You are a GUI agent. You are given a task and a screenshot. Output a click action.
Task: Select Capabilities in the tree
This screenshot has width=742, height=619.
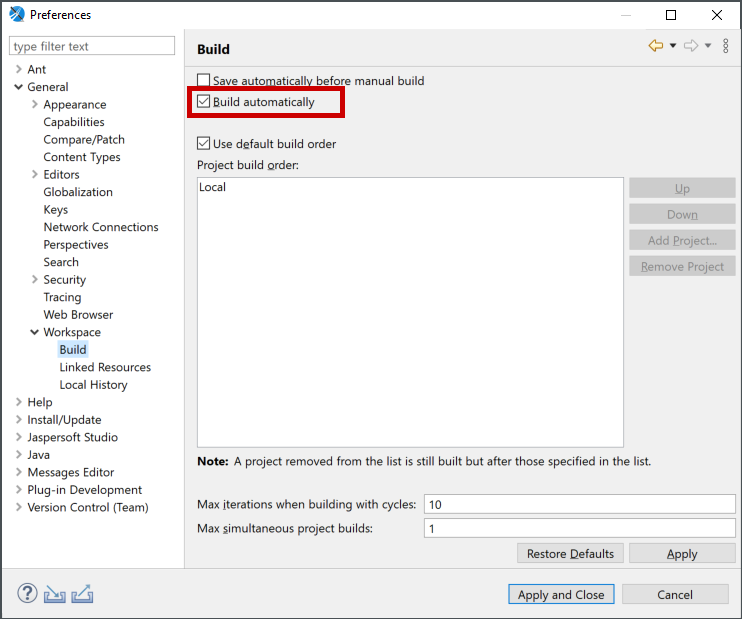pos(74,122)
